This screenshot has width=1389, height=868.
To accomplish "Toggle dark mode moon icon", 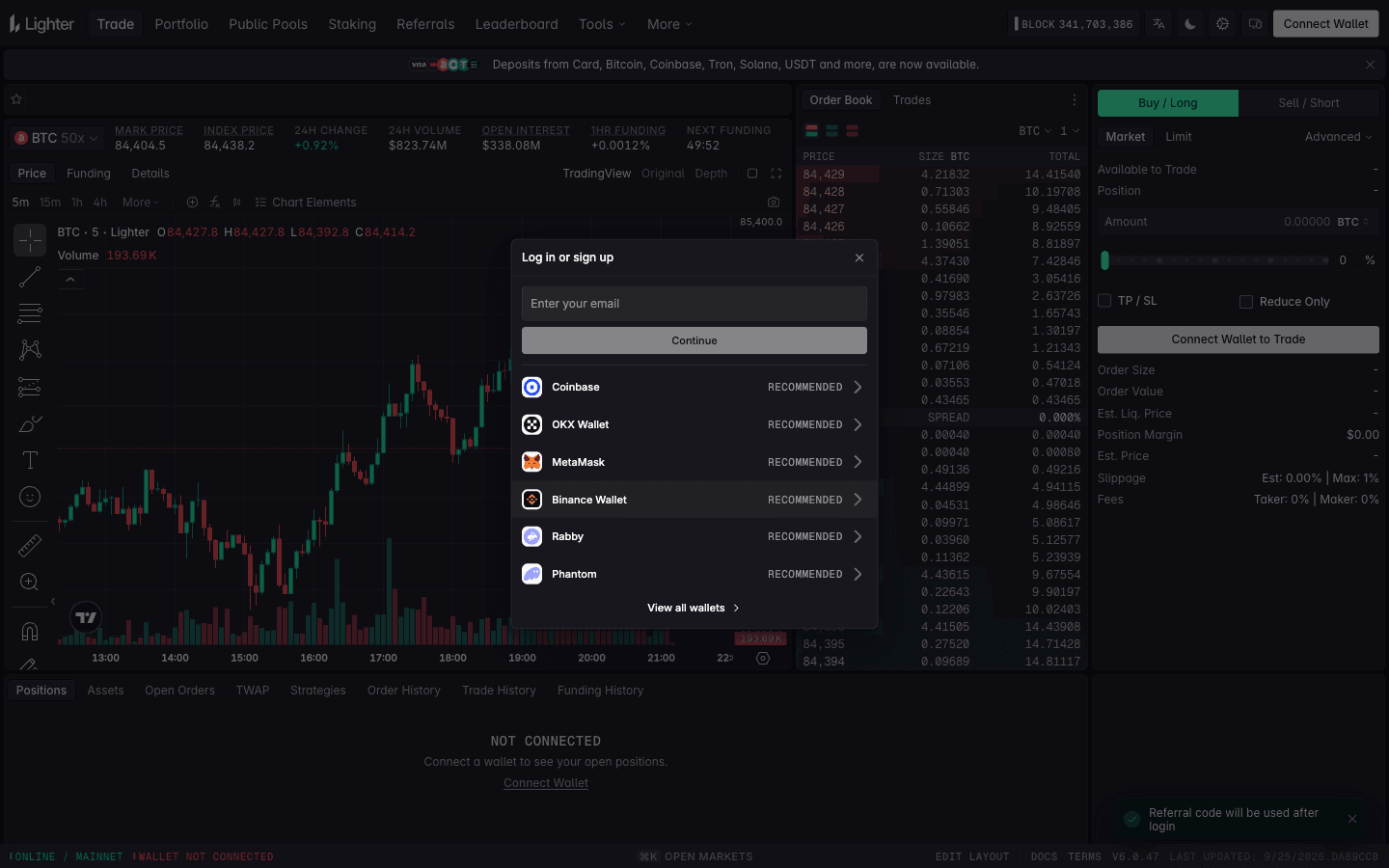I will 1190,24.
